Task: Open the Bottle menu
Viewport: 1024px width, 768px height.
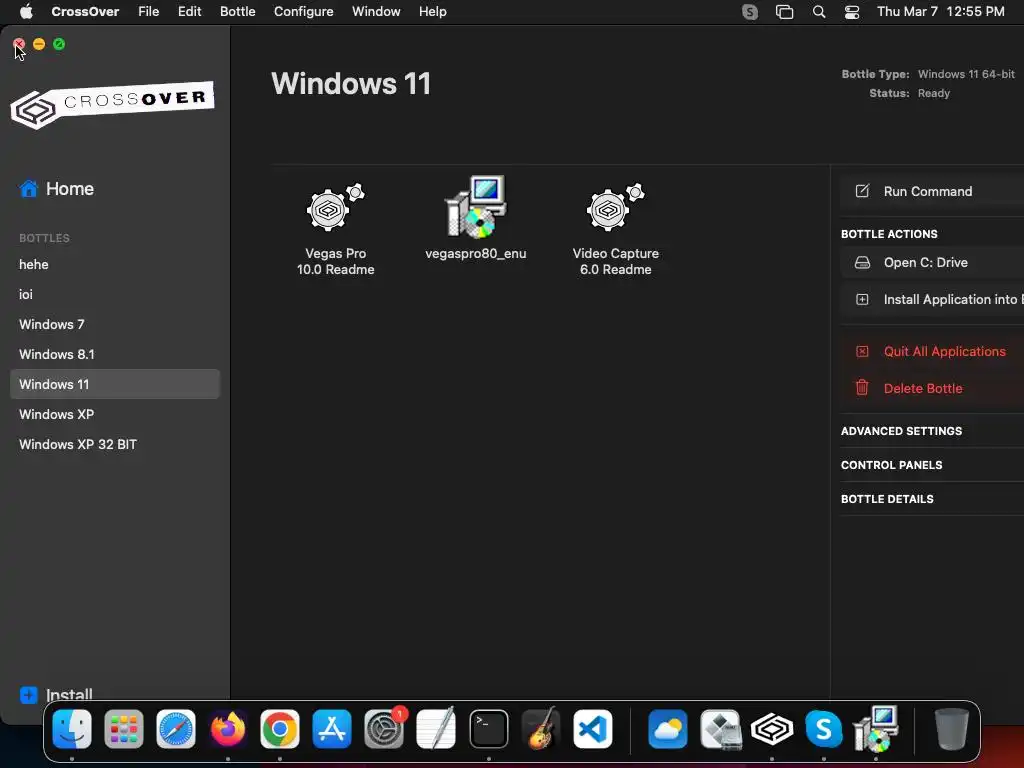Action: (x=238, y=12)
